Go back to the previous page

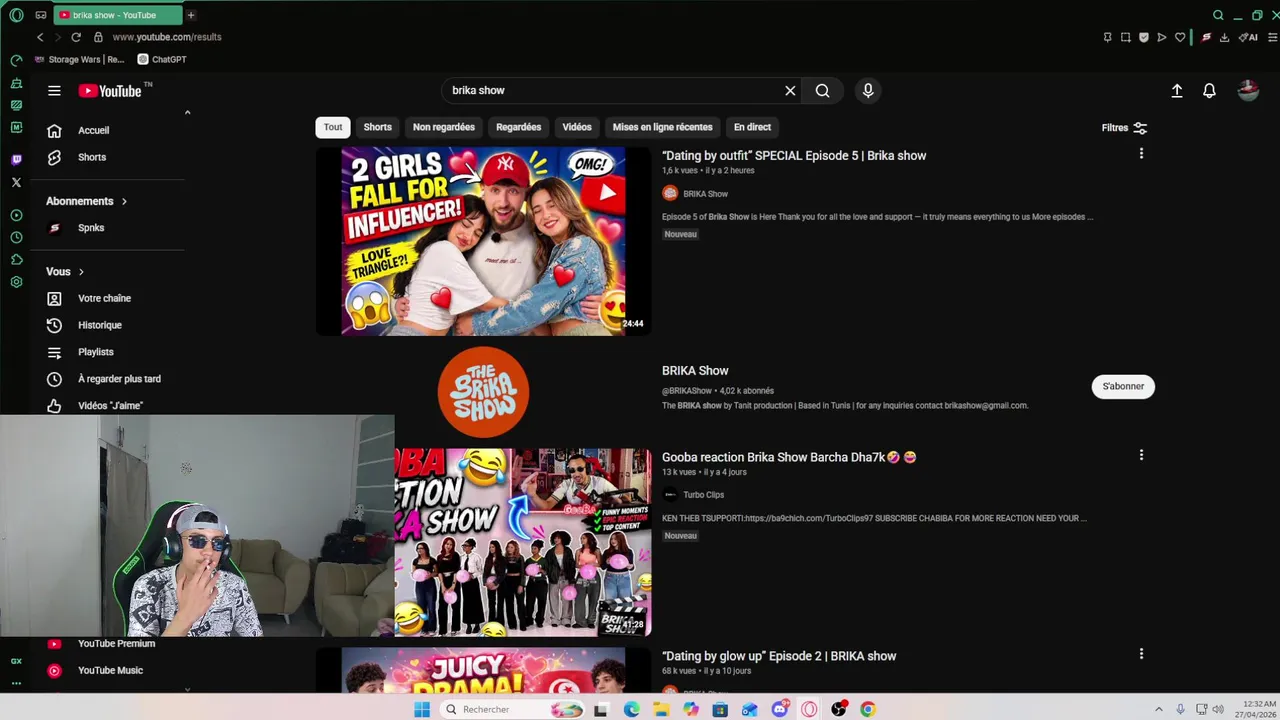pyautogui.click(x=40, y=37)
